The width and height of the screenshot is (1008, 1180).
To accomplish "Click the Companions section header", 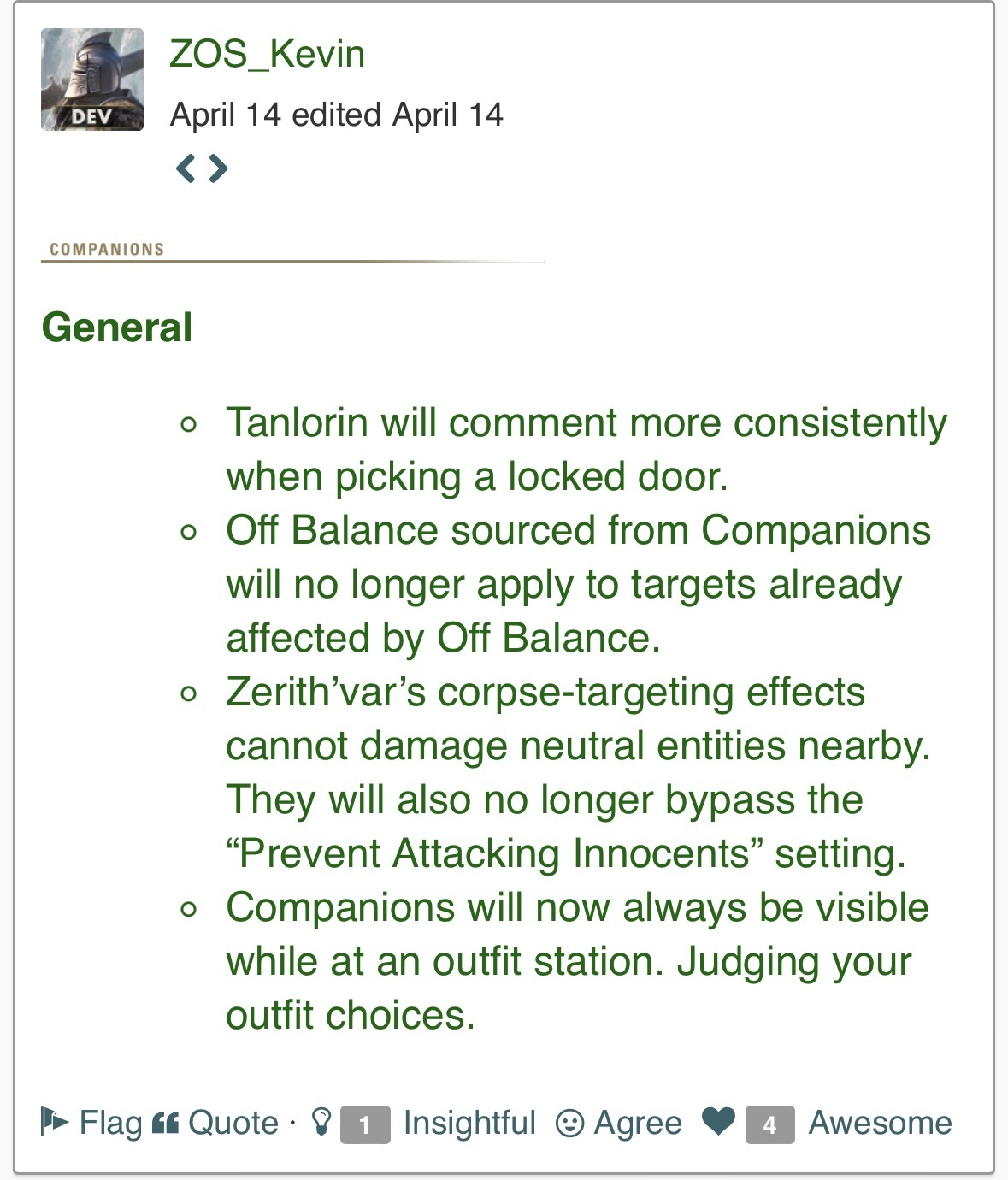I will pyautogui.click(x=107, y=249).
